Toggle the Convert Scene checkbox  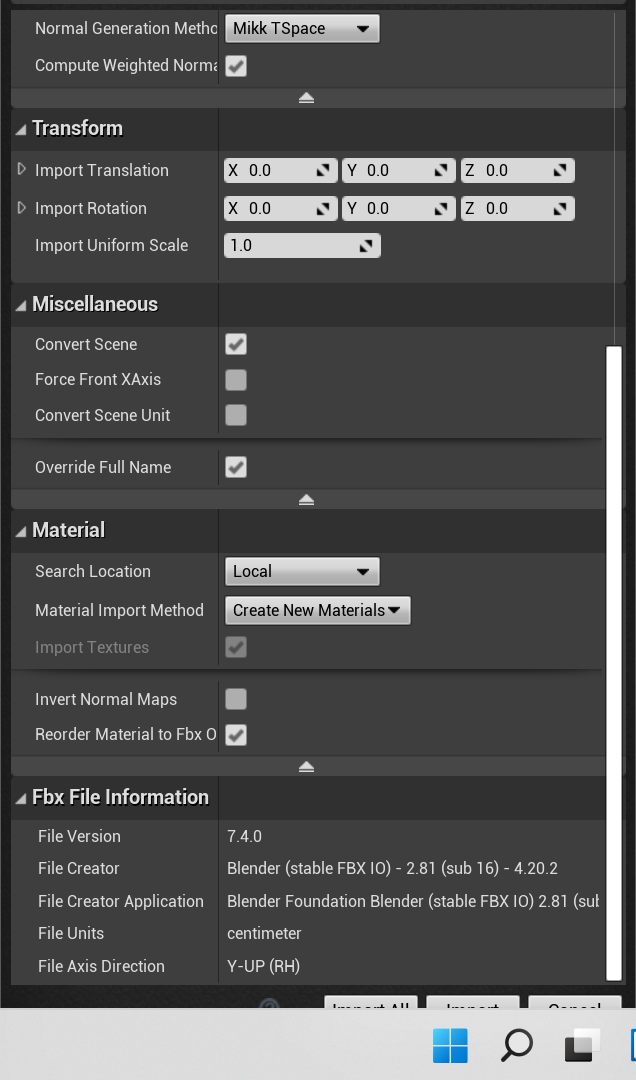pos(236,345)
